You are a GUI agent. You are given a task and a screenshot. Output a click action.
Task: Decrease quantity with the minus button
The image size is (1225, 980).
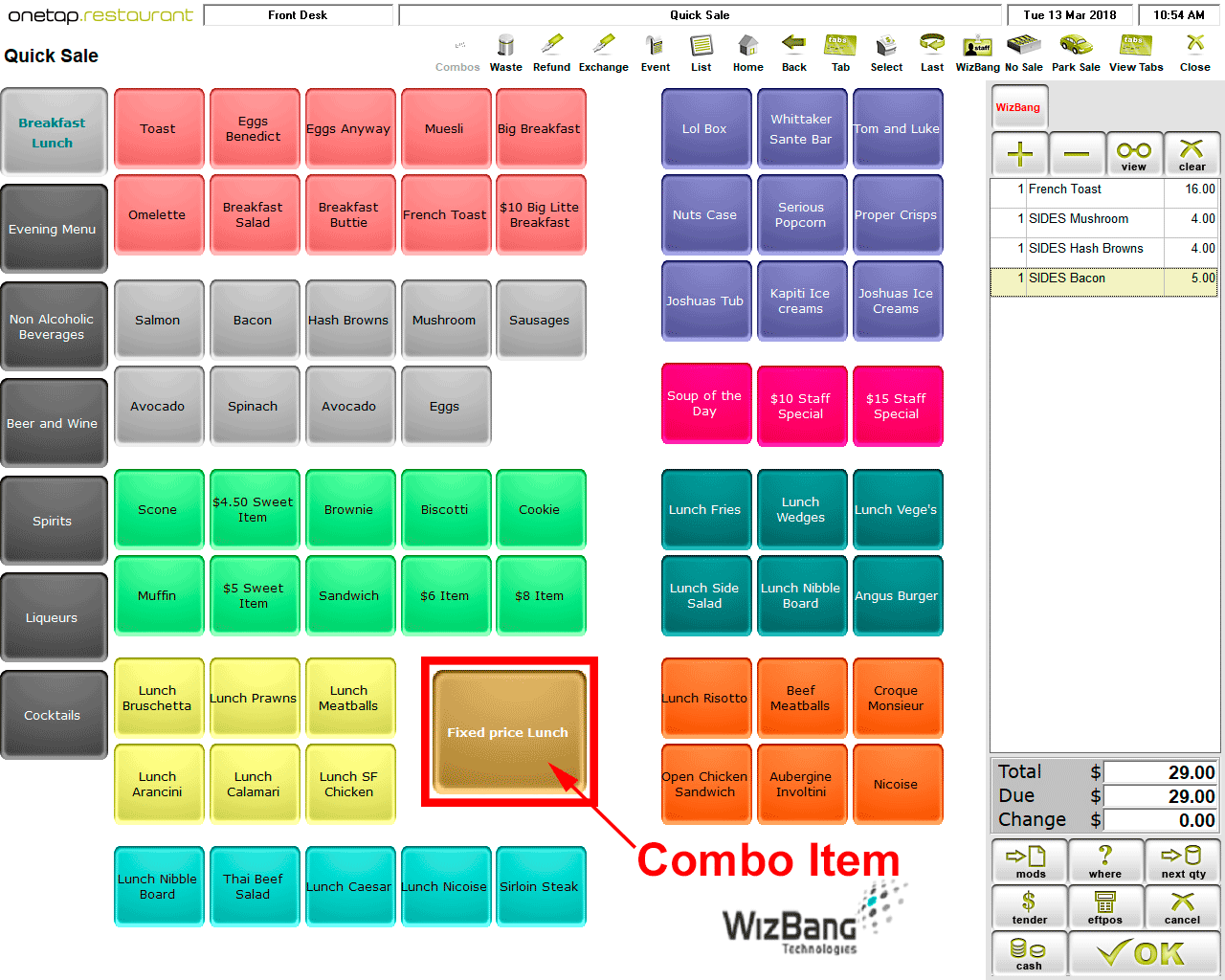(1077, 153)
